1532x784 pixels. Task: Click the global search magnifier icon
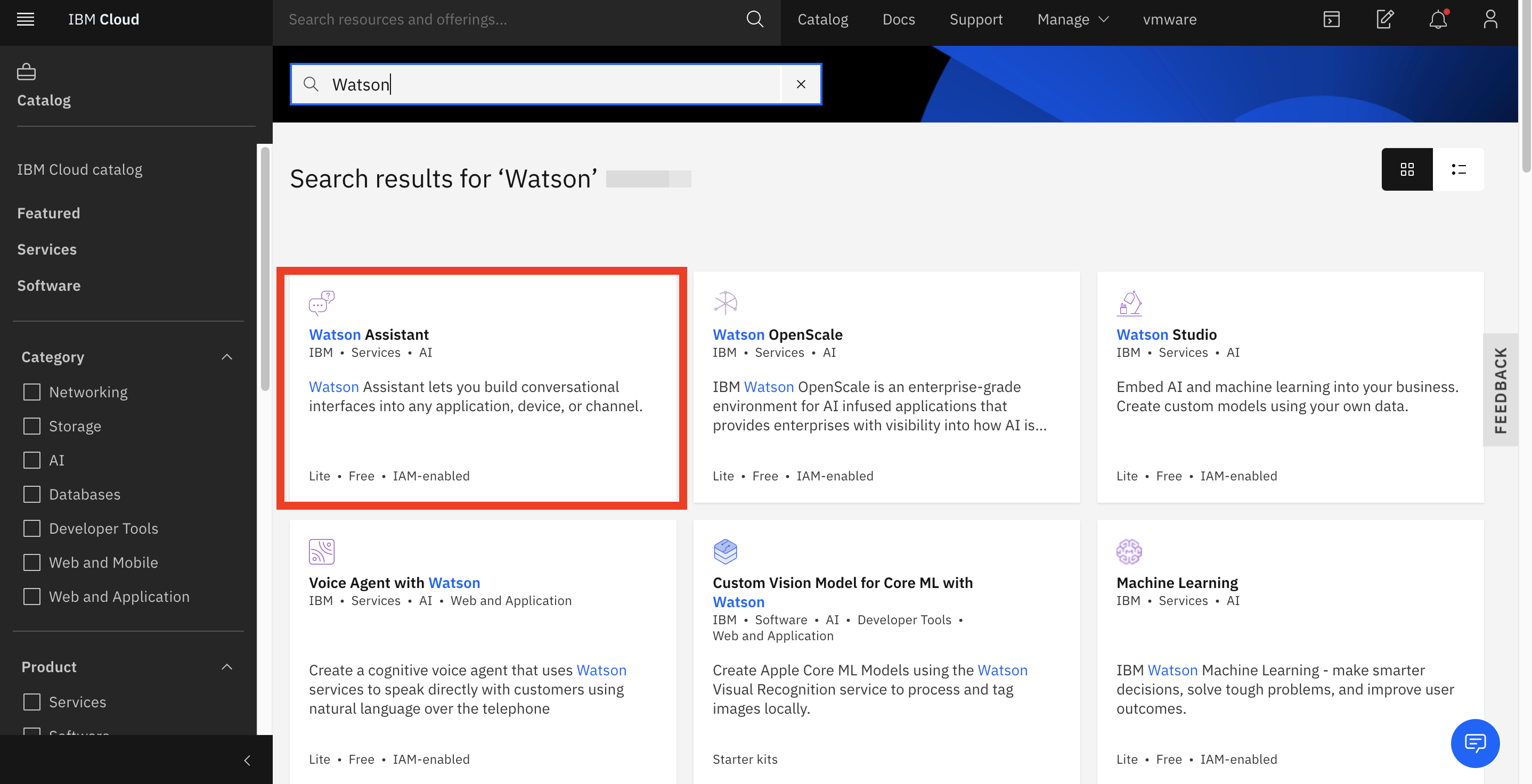click(754, 19)
